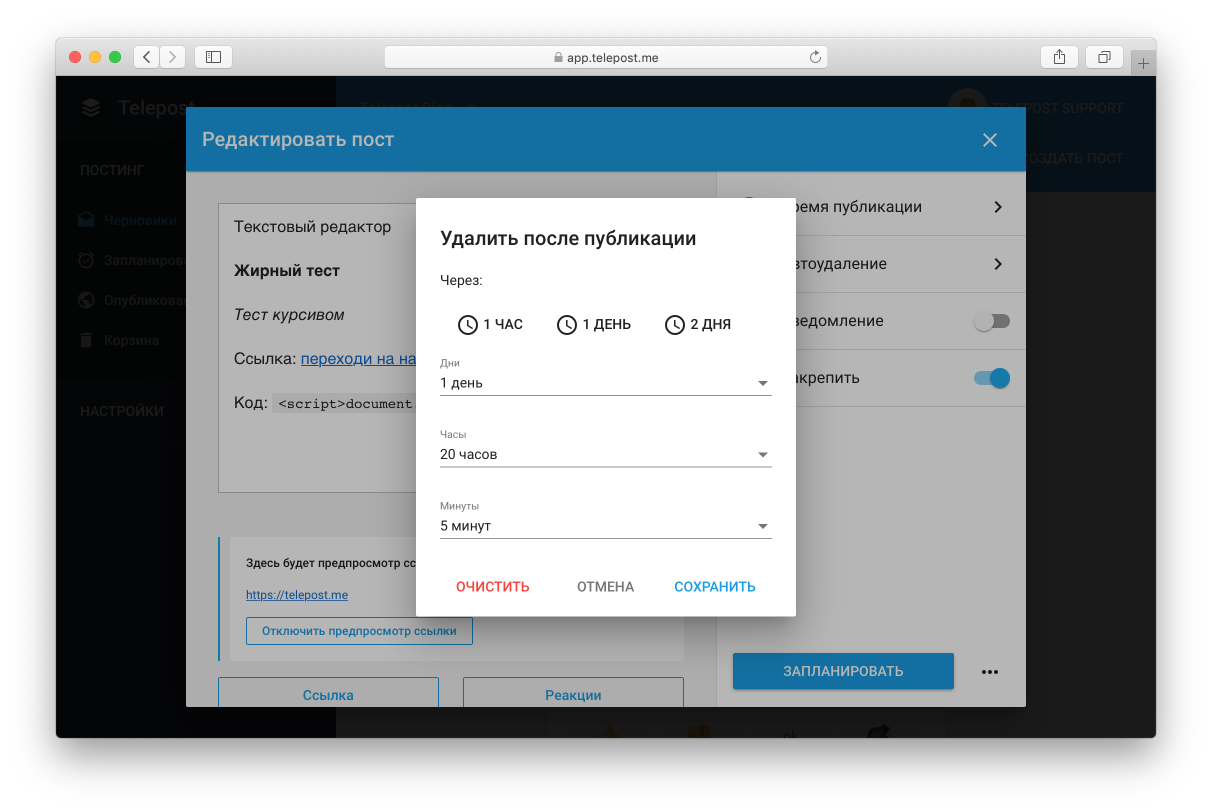Click the ЗАПЛАНИРОВАТЬ button
Screen dimensions: 1212x812
click(843, 671)
